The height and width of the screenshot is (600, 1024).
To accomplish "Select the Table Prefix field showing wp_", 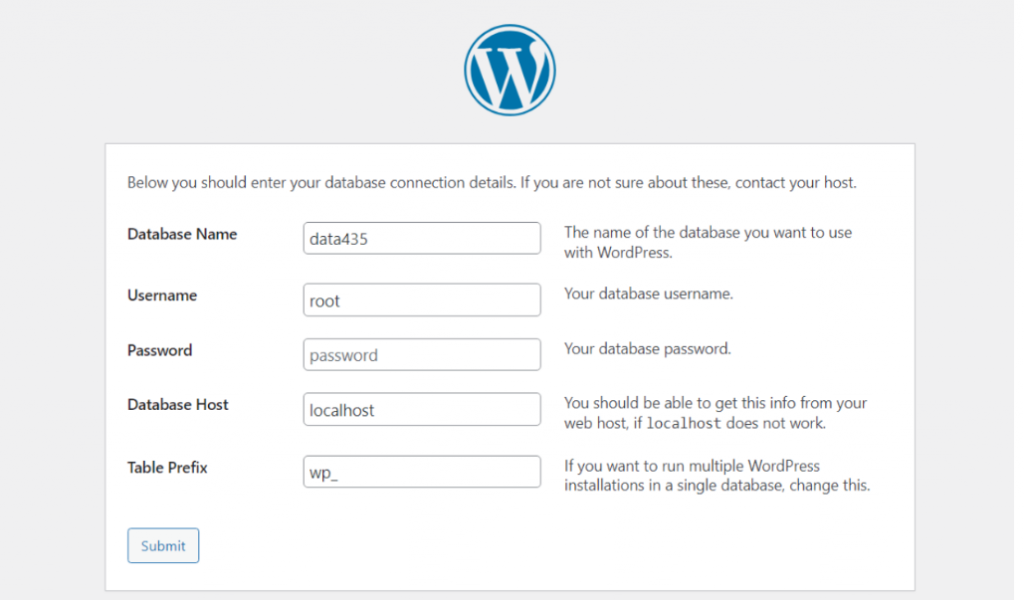I will coord(421,471).
